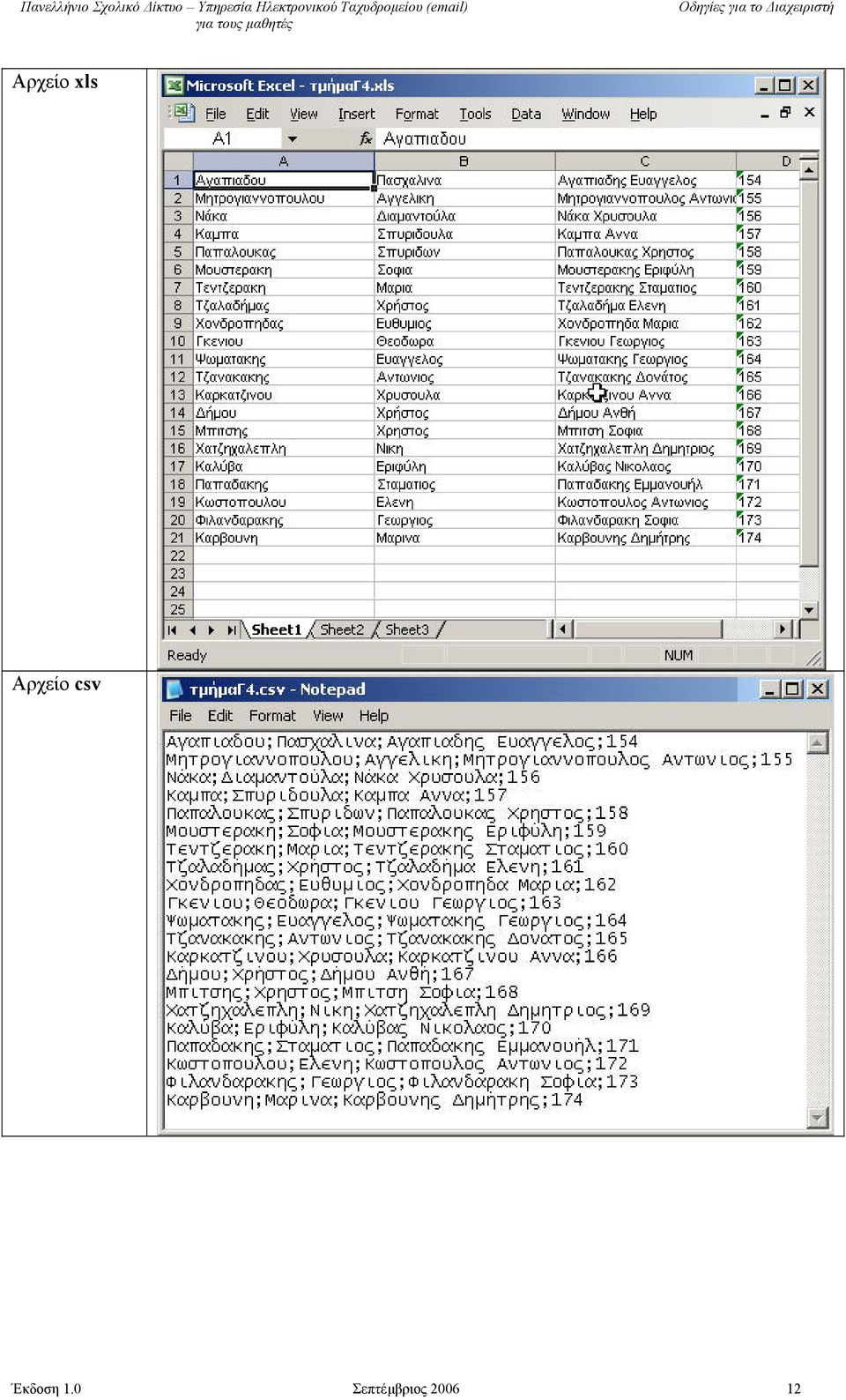Select row 10 header in Excel

tap(178, 341)
